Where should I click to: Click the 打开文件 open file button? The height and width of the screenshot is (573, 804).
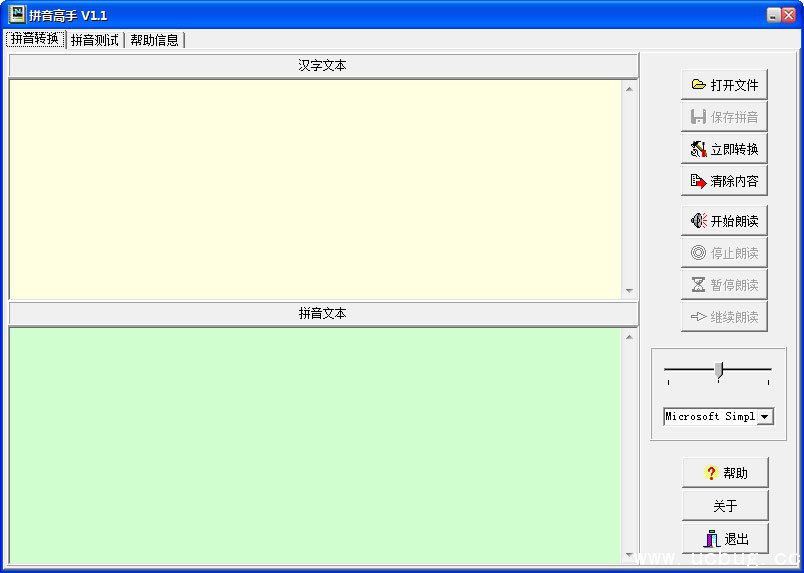pos(724,85)
